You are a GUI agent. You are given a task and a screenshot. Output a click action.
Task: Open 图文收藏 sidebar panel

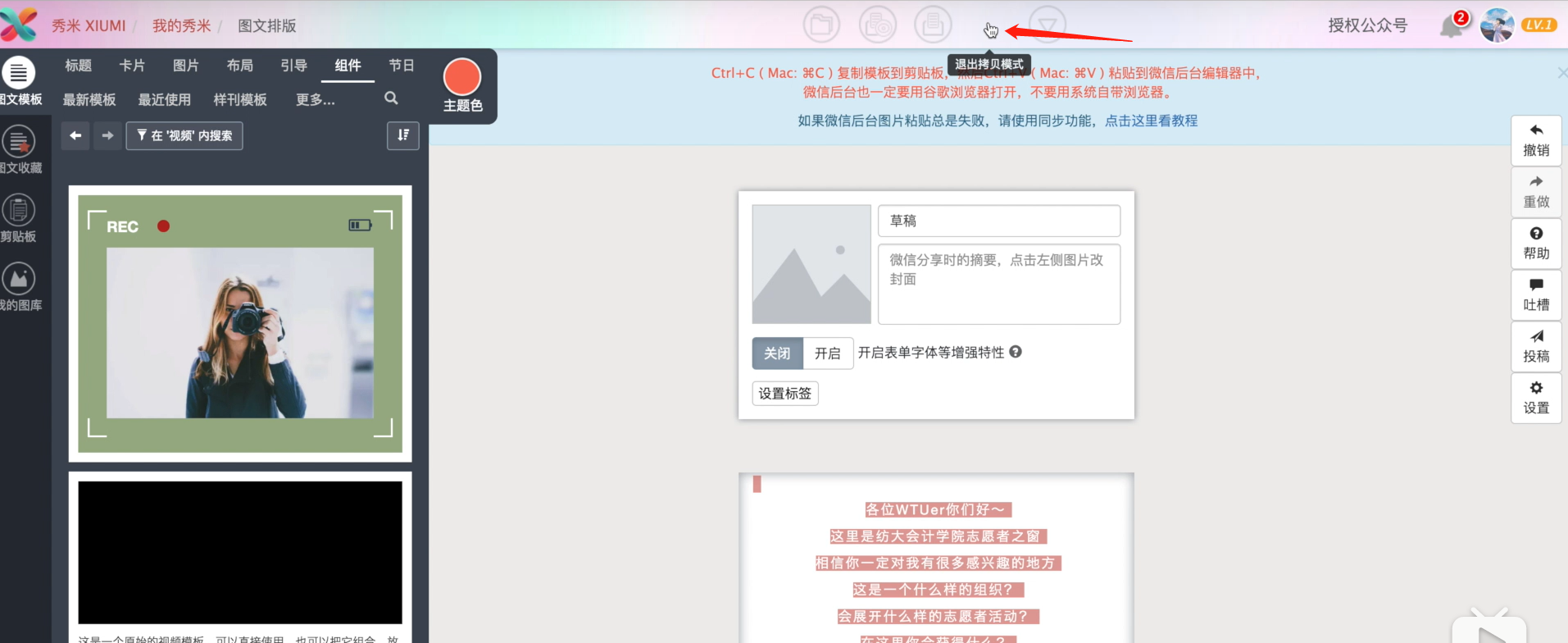point(20,150)
